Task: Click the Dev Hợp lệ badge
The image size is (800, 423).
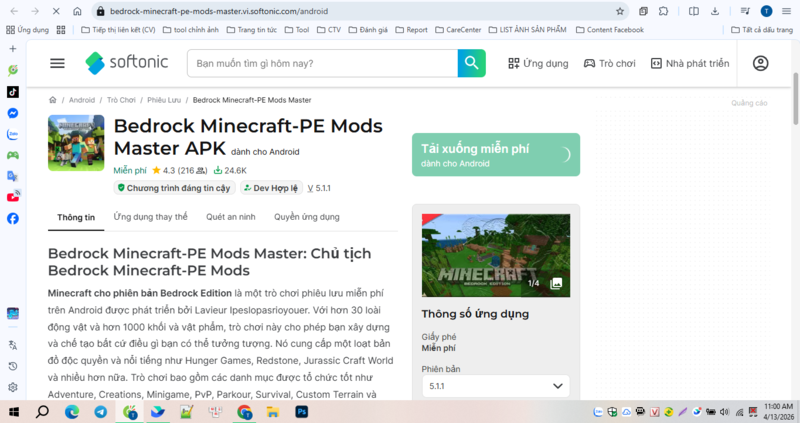Action: 271,188
